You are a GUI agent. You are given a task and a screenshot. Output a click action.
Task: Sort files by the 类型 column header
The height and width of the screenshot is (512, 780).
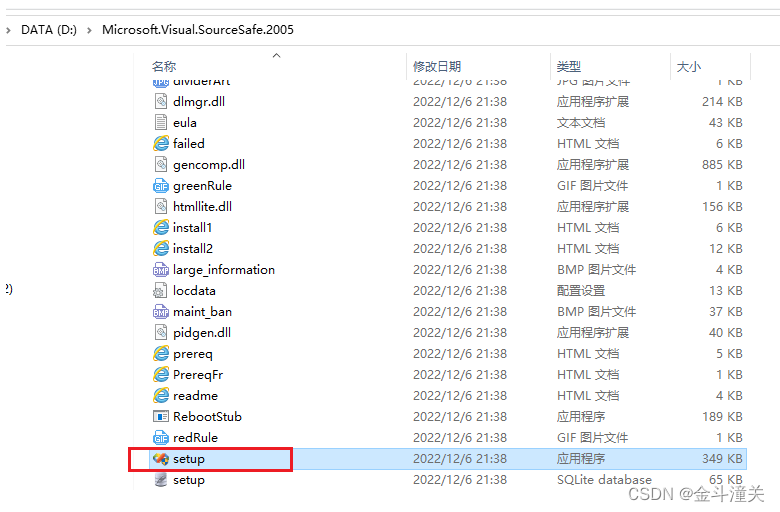pos(569,66)
